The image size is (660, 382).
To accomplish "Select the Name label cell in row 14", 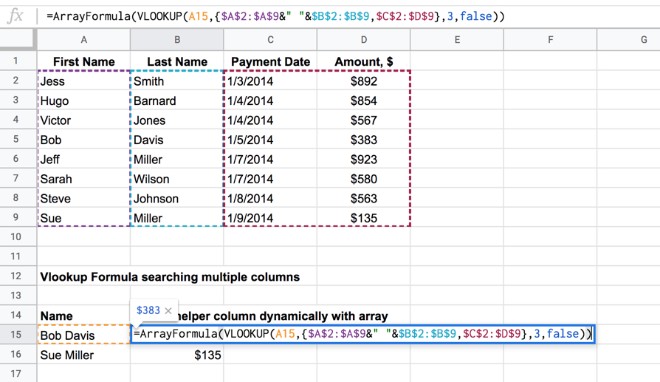I will pos(84,316).
